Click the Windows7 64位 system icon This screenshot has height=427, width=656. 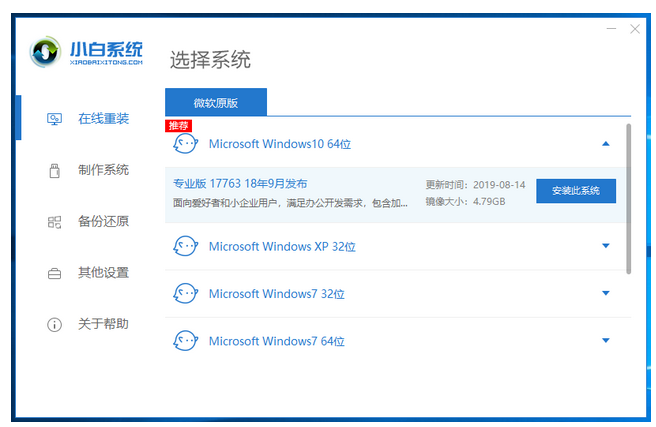point(185,341)
